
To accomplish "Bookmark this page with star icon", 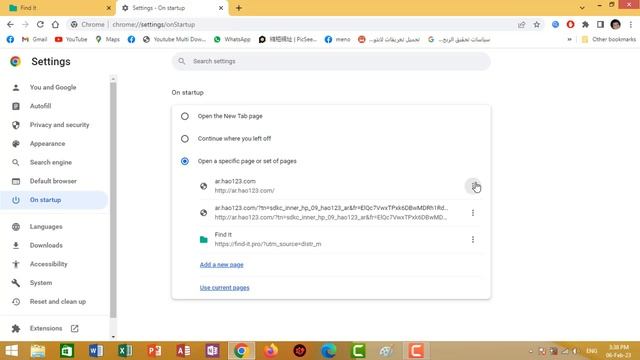I will tap(537, 25).
